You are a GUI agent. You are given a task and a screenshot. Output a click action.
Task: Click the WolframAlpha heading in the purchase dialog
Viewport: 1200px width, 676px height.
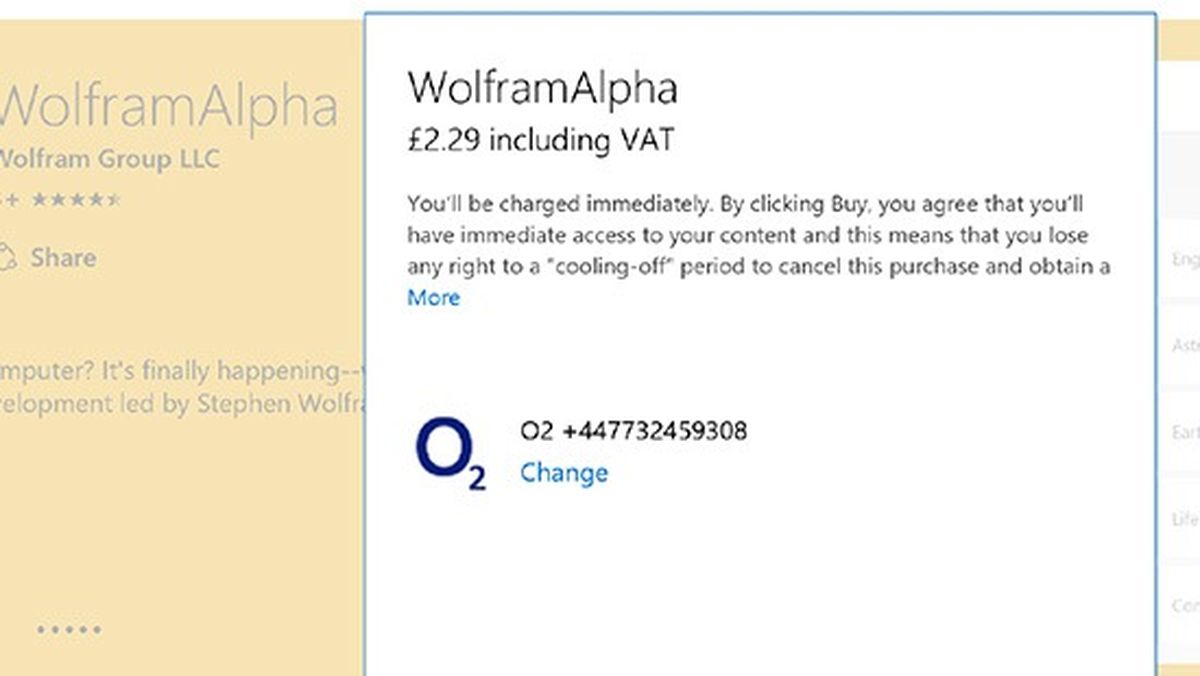[x=542, y=88]
